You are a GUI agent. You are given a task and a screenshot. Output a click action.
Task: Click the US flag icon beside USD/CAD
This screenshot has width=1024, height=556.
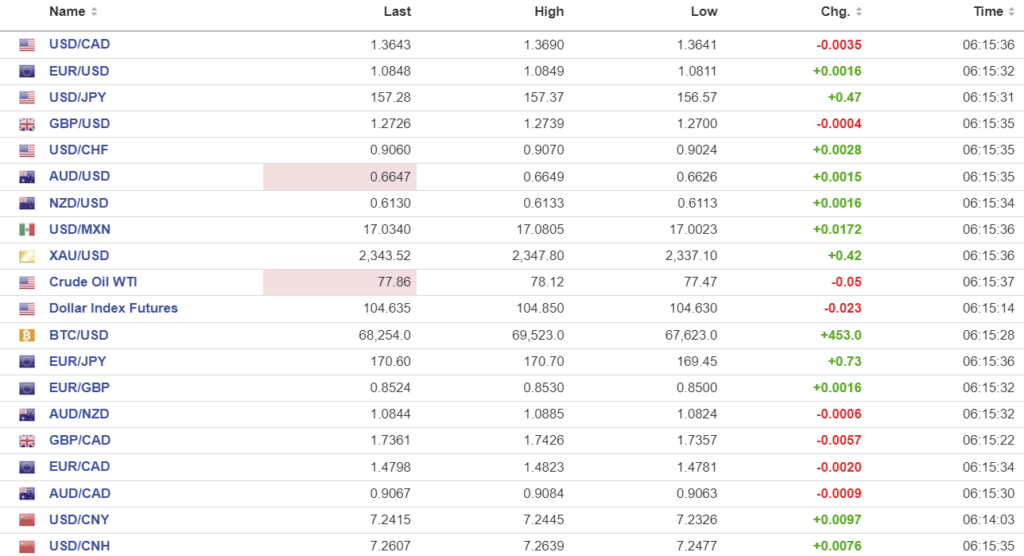click(27, 45)
